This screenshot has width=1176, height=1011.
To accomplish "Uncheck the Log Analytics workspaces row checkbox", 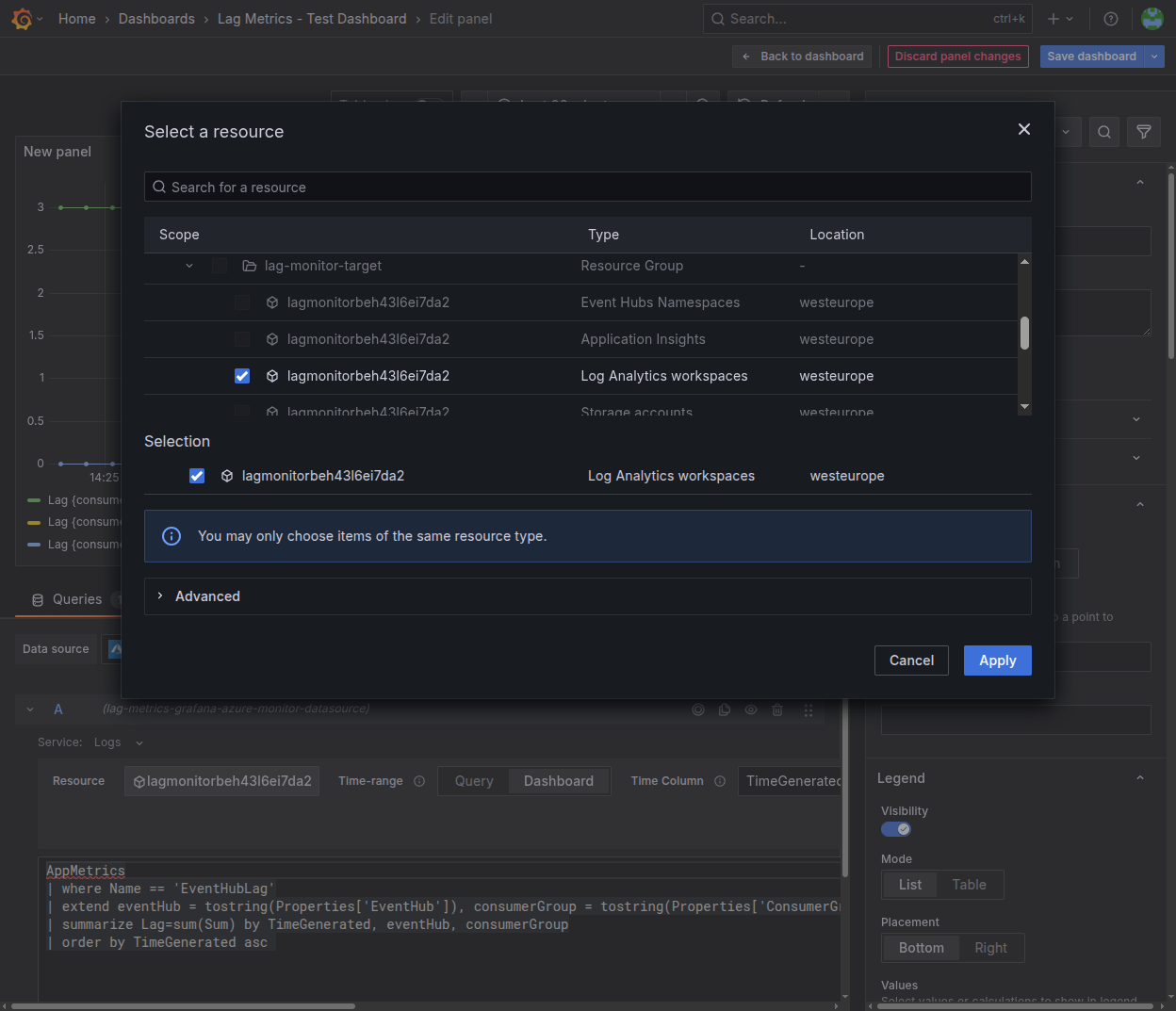I will point(242,376).
